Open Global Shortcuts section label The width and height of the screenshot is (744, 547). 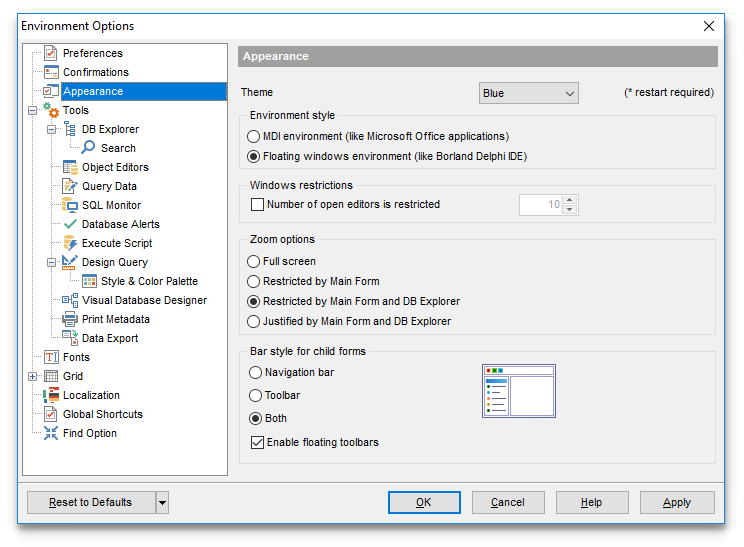[102, 414]
